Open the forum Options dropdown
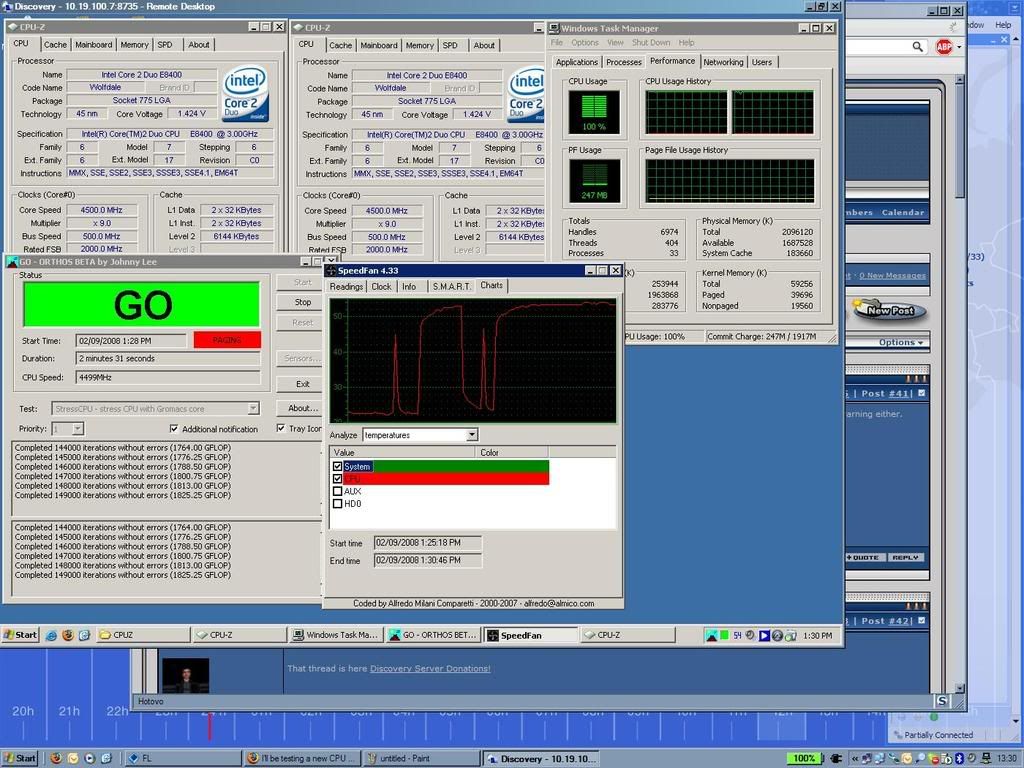 [901, 342]
